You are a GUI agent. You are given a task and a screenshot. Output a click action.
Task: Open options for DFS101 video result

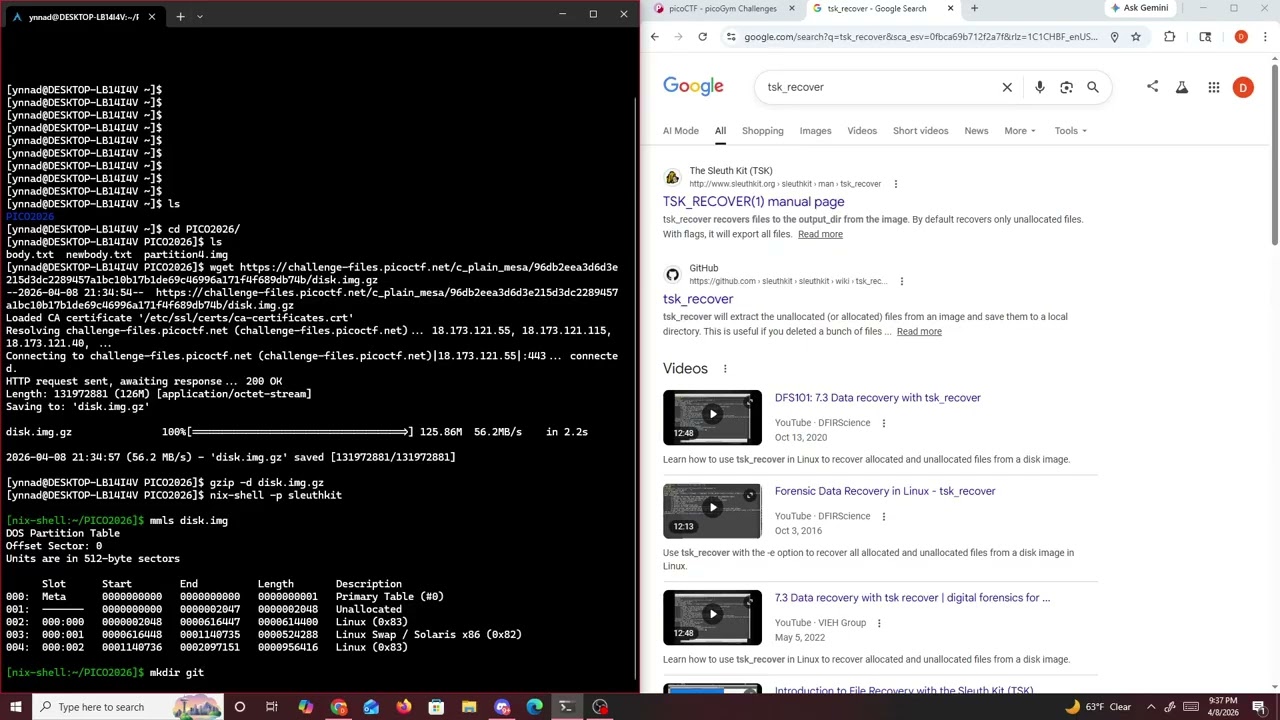(x=883, y=423)
